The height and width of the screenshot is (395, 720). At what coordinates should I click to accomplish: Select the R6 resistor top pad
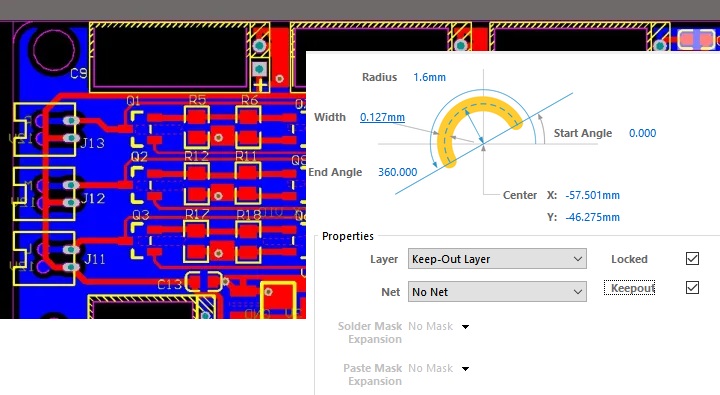pos(248,115)
